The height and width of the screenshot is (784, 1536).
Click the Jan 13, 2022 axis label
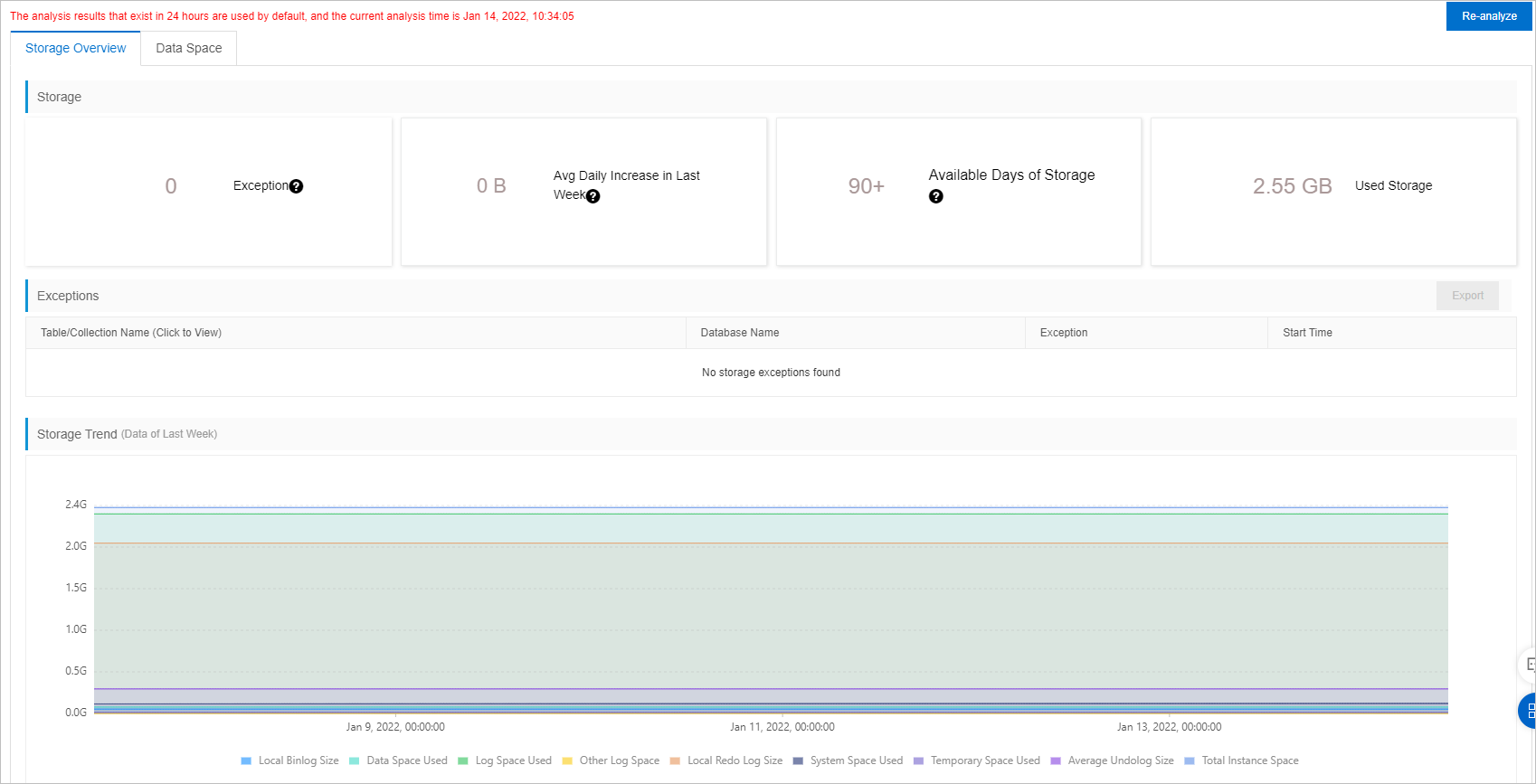click(x=1169, y=727)
